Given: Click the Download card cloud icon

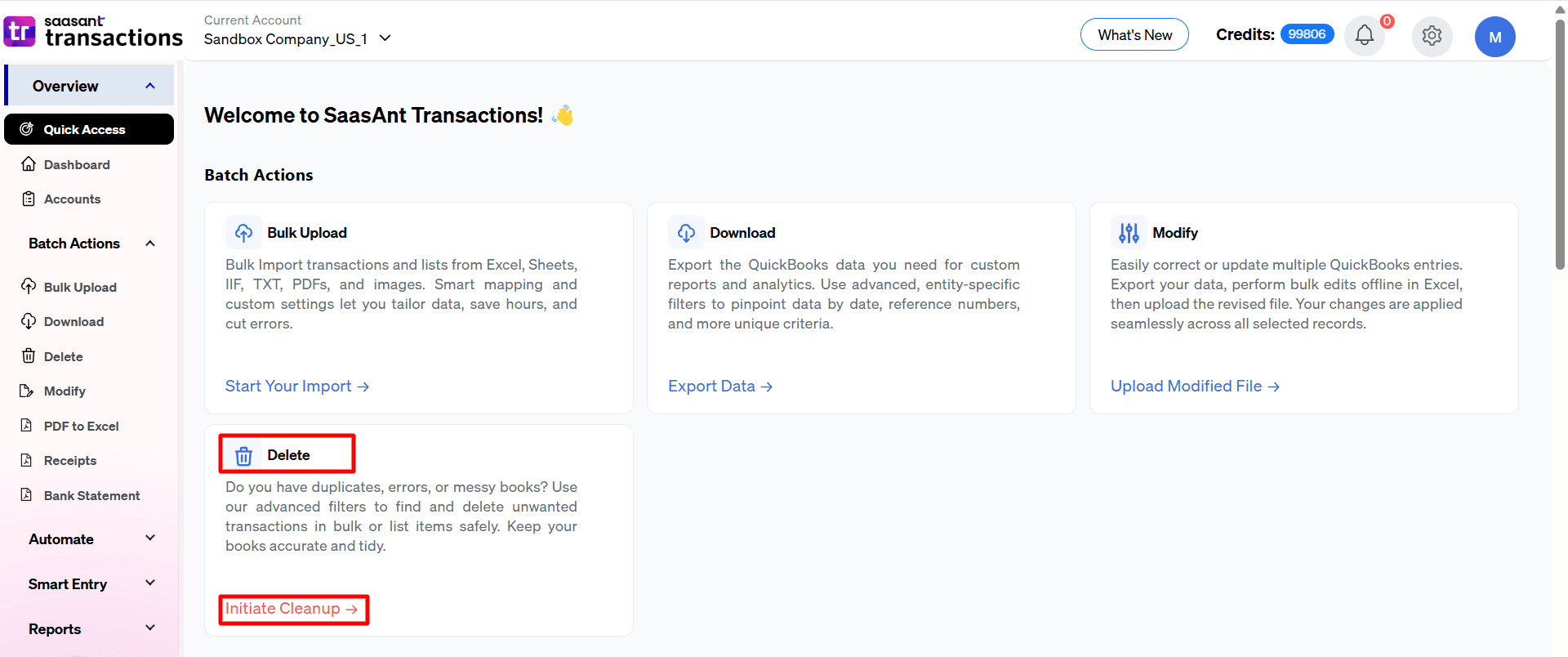Looking at the screenshot, I should pyautogui.click(x=686, y=233).
